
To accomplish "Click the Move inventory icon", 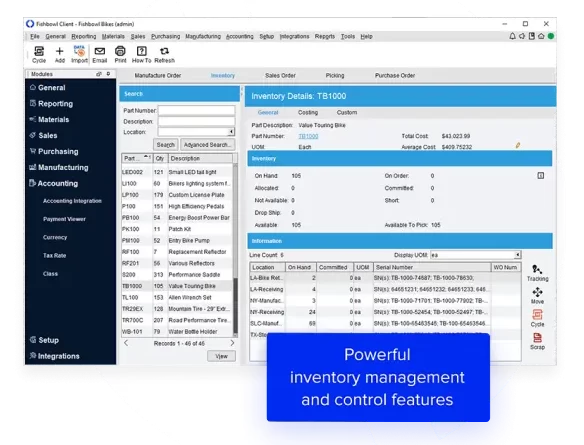I will (537, 296).
